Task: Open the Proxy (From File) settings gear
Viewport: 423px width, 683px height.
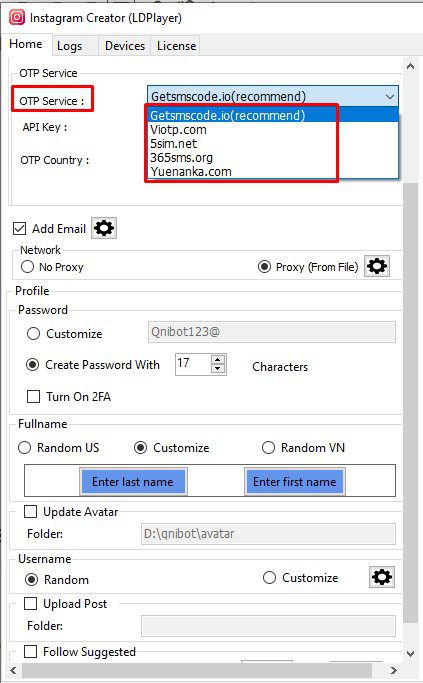Action: pyautogui.click(x=377, y=266)
